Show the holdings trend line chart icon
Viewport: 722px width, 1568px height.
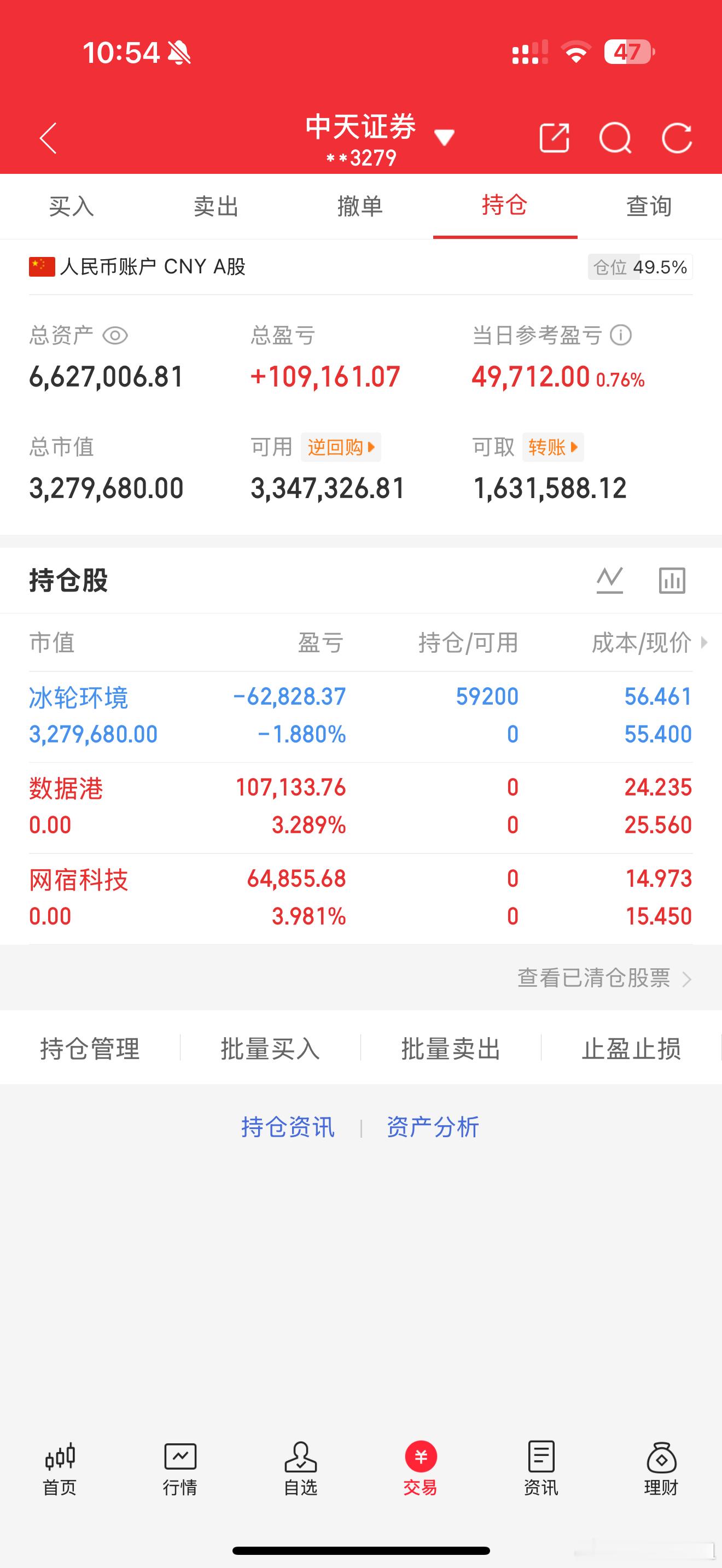point(609,580)
